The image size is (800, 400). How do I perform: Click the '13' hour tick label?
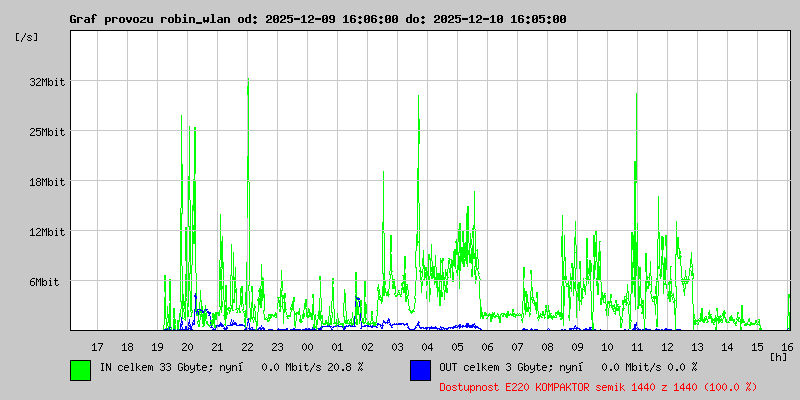coord(697,347)
